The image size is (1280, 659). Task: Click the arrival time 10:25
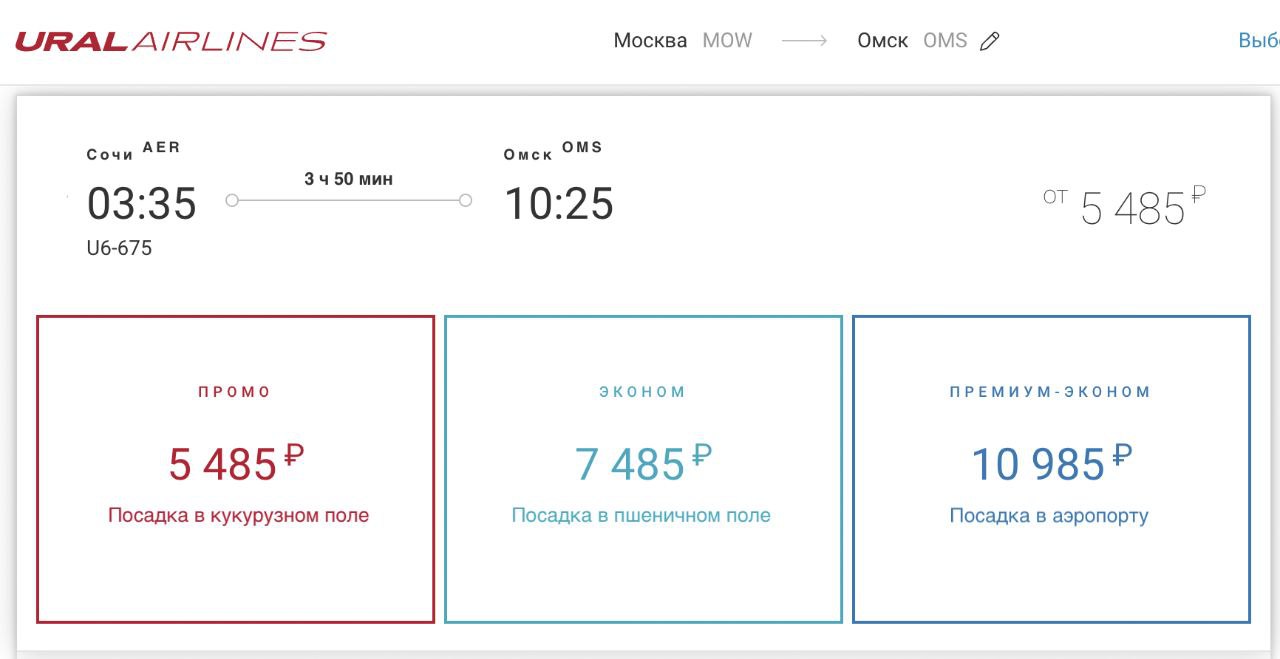click(559, 204)
